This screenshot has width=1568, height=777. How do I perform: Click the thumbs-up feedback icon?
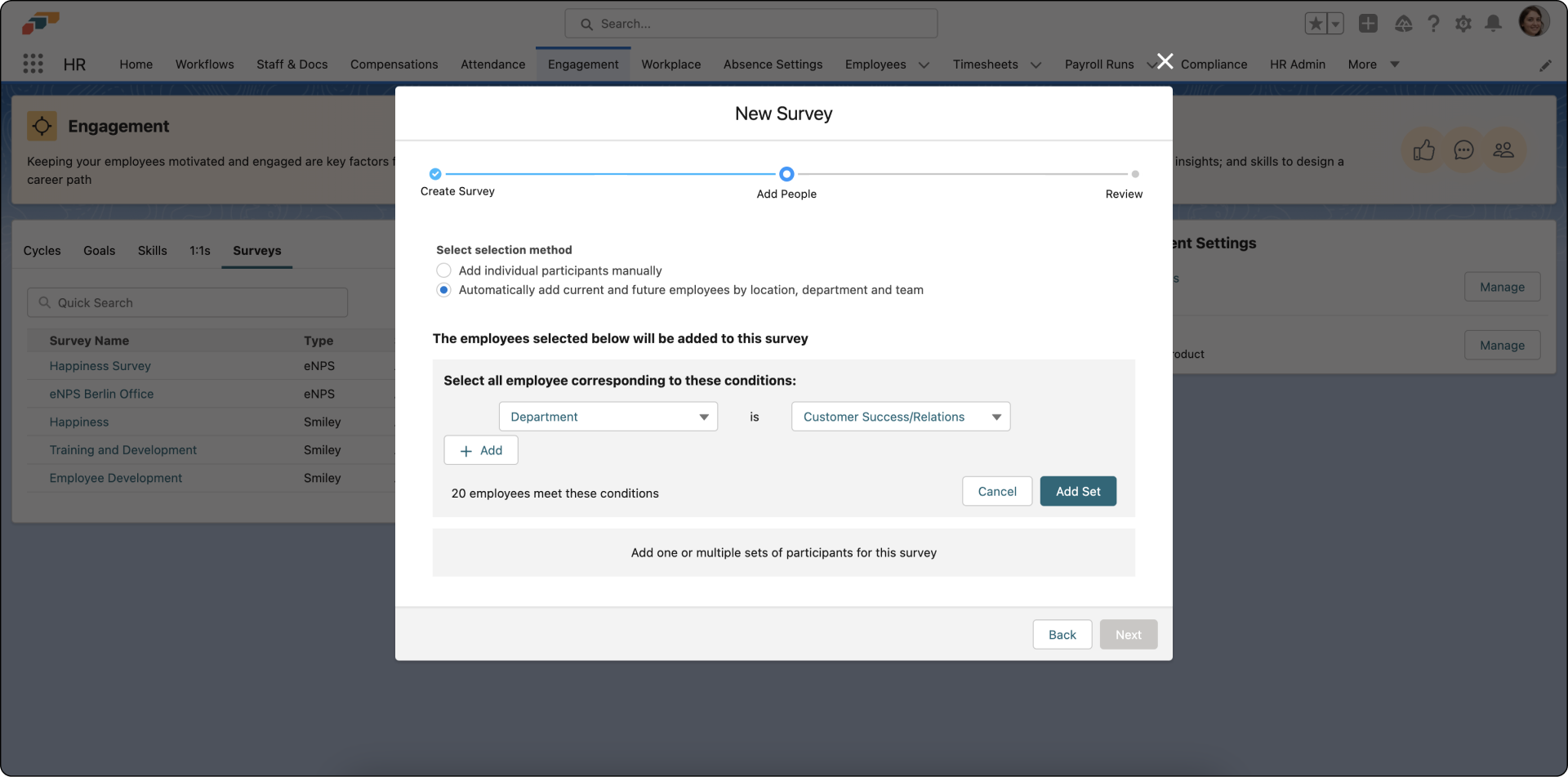coord(1423,150)
